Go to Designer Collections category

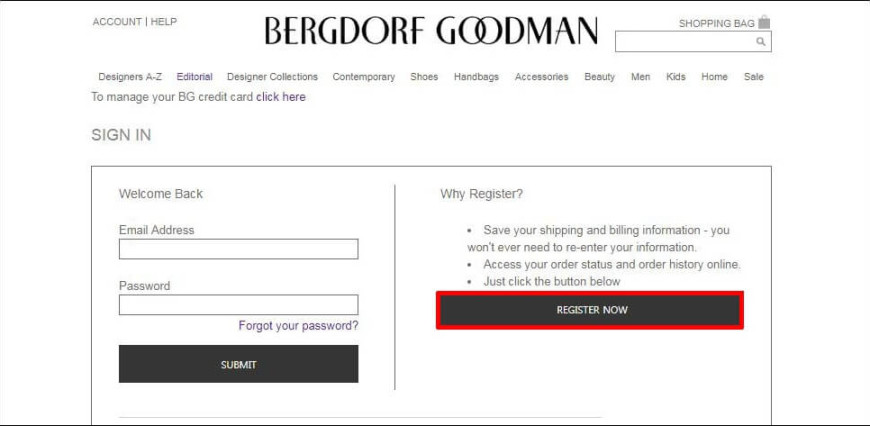coord(272,77)
